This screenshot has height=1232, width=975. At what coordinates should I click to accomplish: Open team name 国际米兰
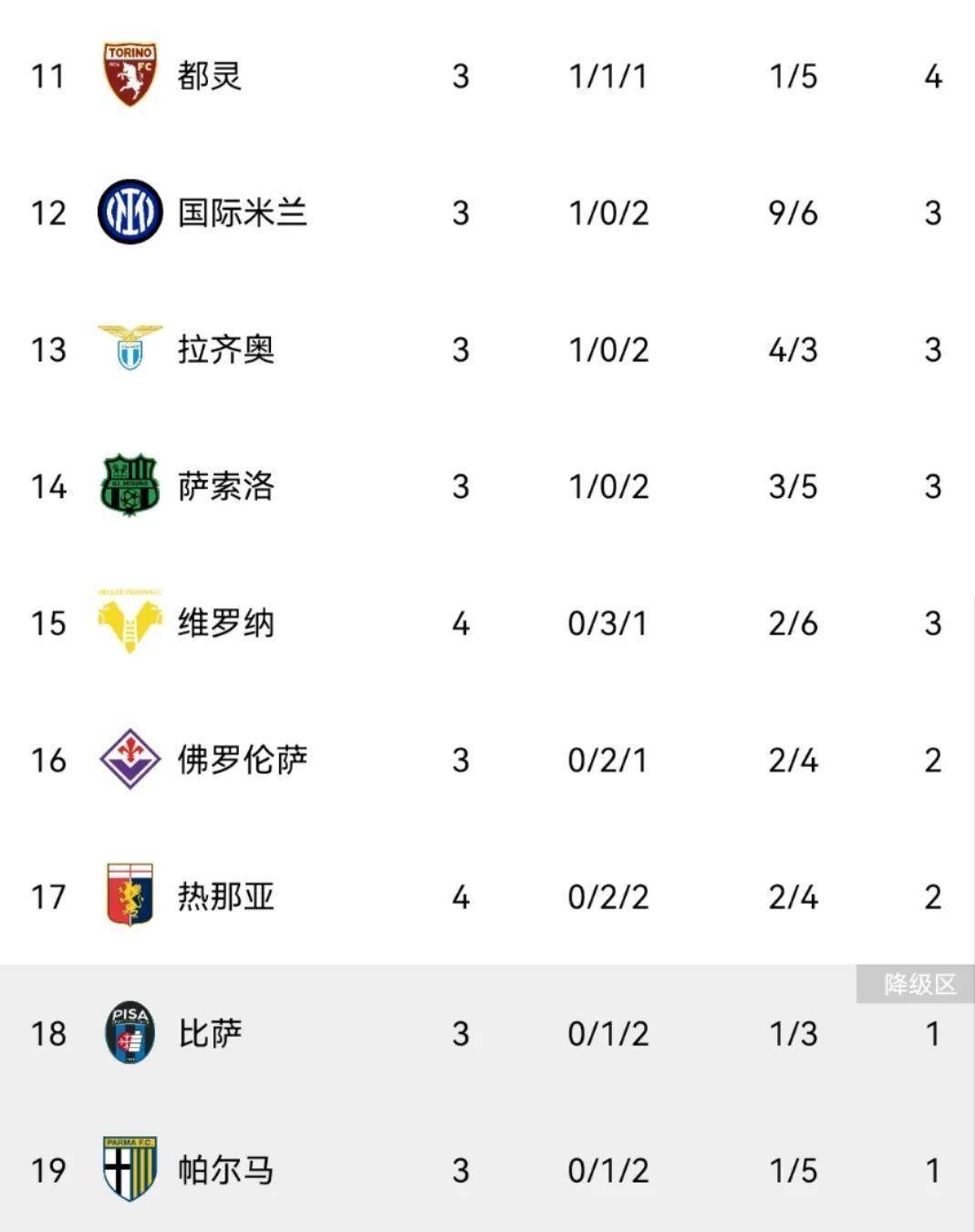pos(242,212)
